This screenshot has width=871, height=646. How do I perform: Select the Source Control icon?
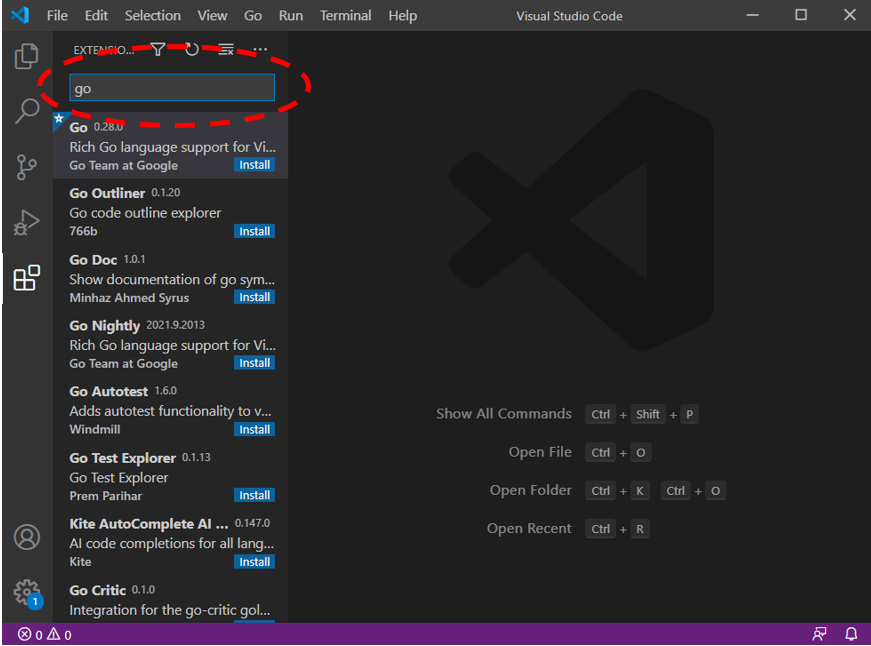[x=26, y=167]
